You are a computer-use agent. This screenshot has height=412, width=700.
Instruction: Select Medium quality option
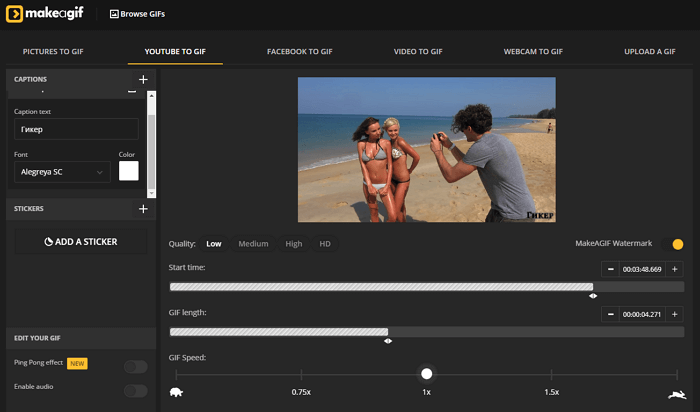click(253, 244)
